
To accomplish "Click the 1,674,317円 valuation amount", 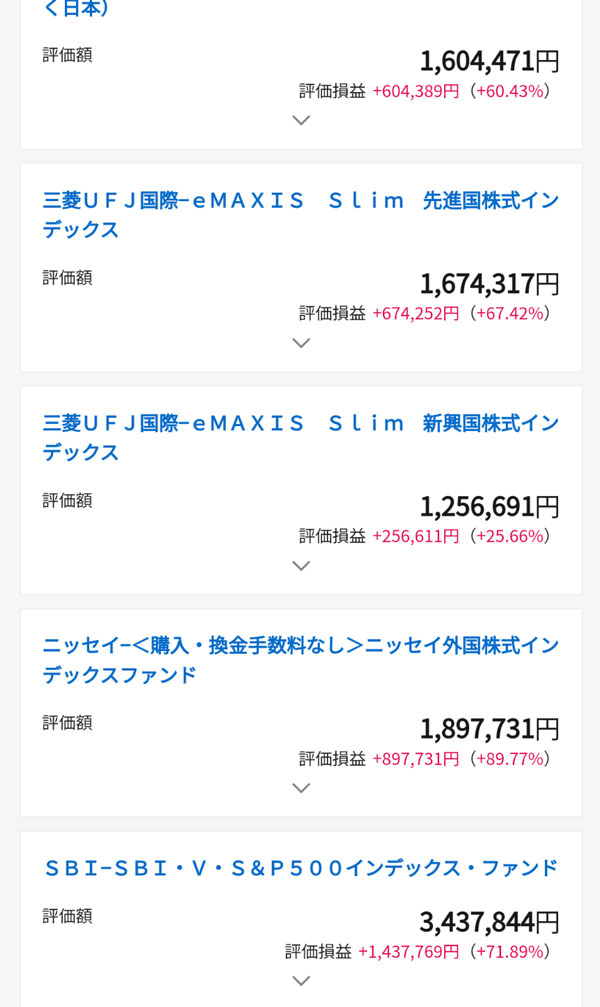I will pos(489,284).
